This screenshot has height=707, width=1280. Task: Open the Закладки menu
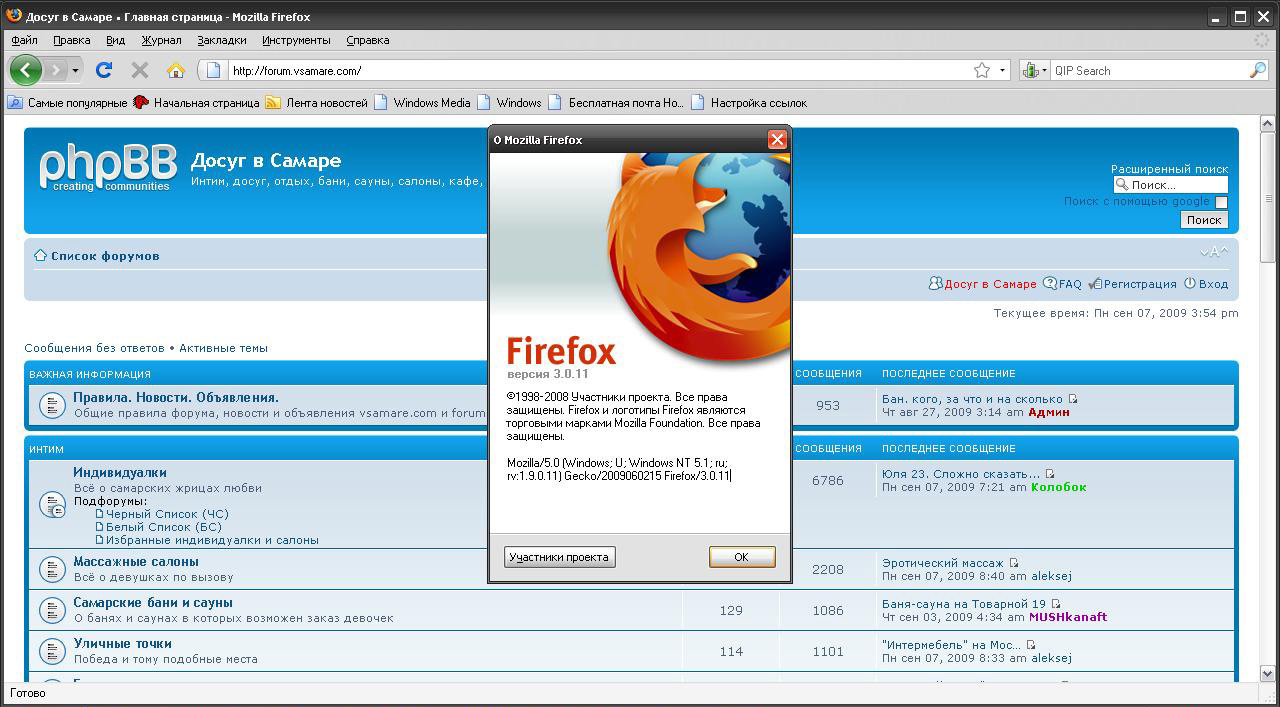pos(221,40)
